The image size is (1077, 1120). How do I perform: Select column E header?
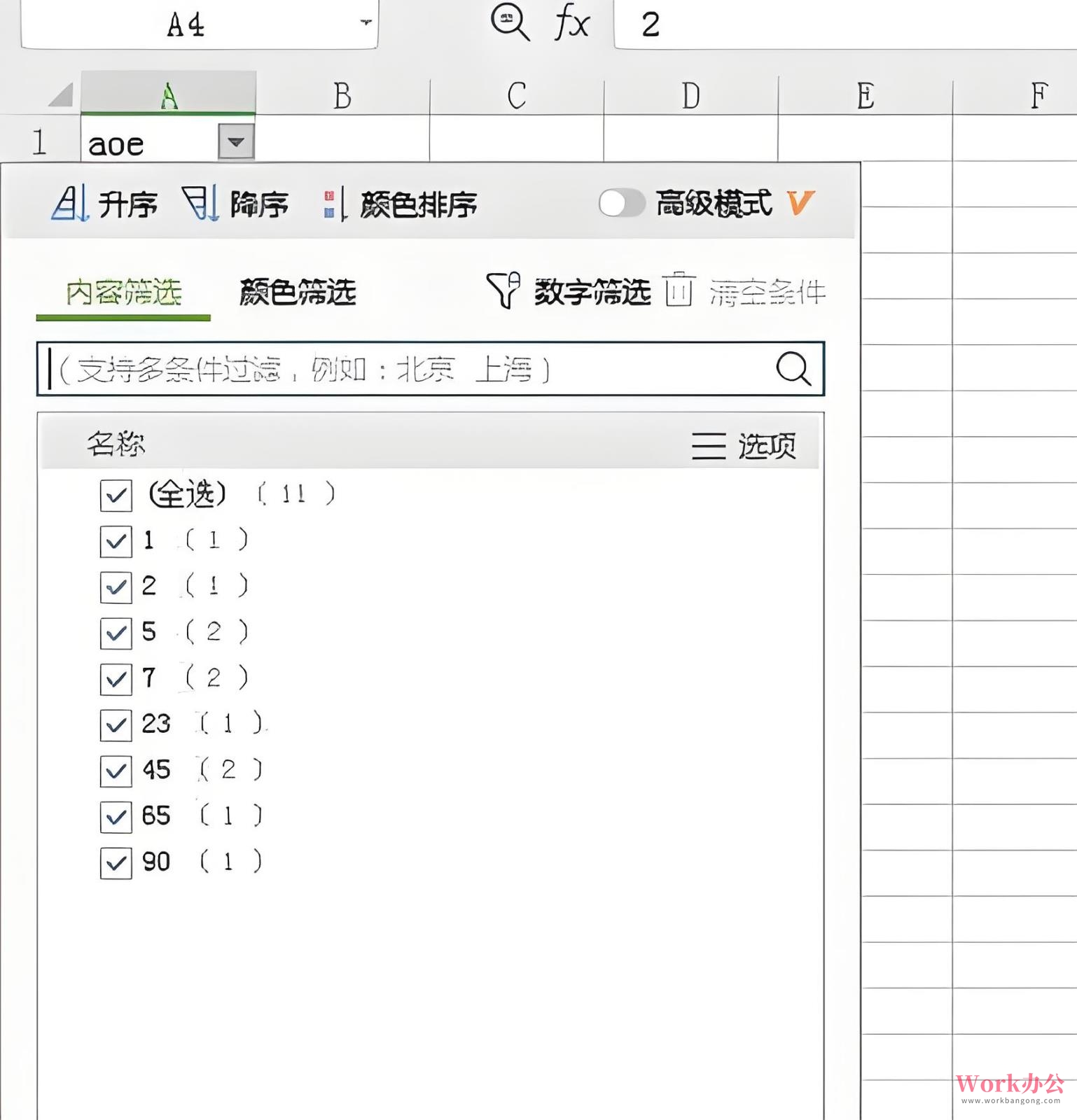point(866,95)
